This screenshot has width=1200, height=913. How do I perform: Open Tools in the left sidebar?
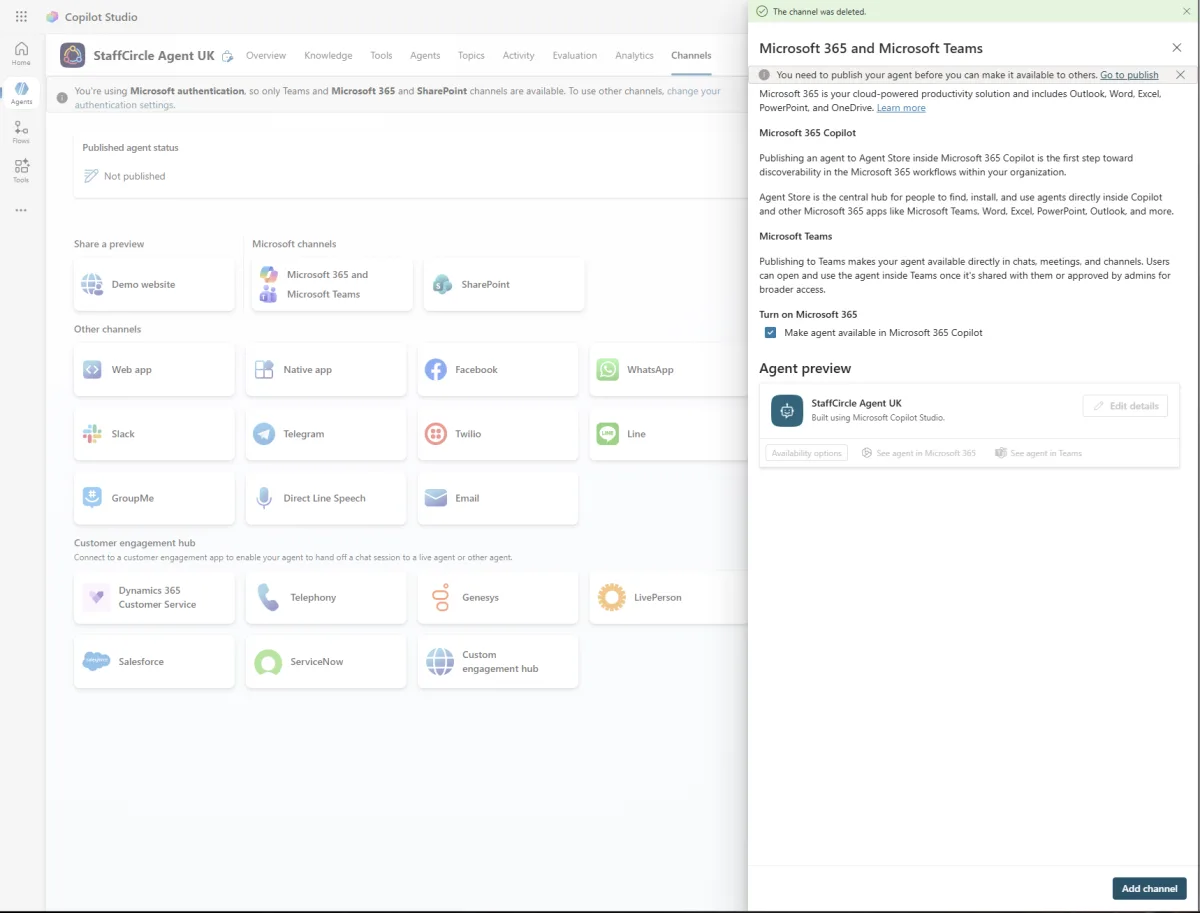(21, 171)
